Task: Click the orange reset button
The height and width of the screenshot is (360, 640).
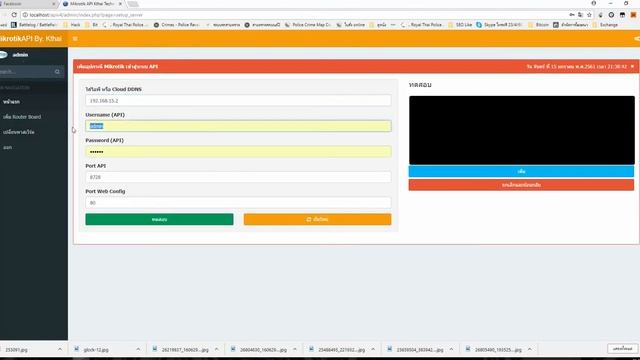Action: [x=318, y=219]
